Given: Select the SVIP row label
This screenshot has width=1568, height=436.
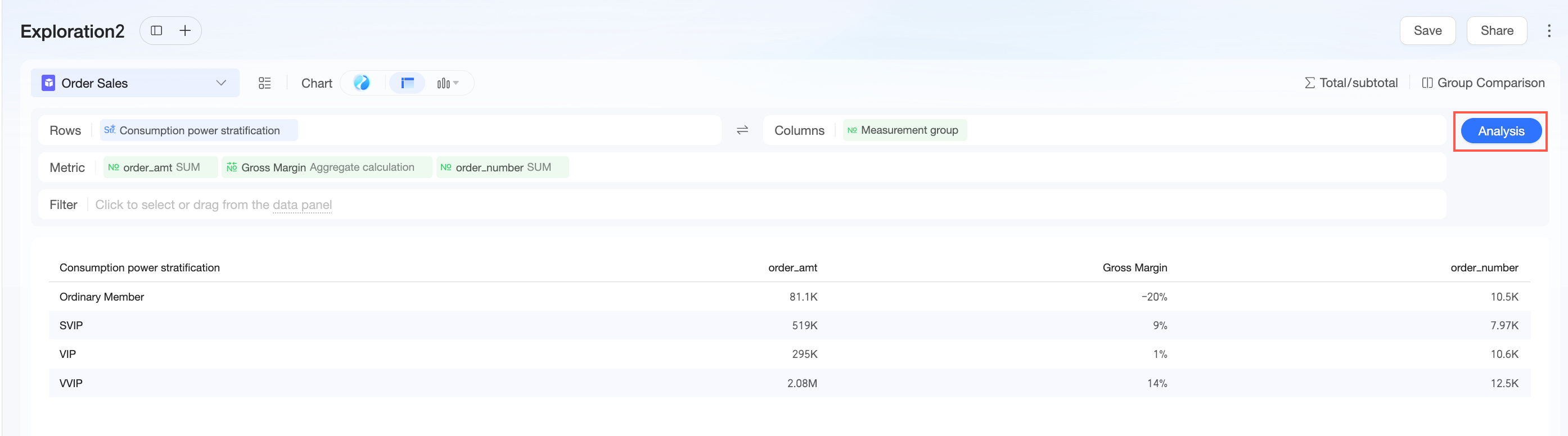Looking at the screenshot, I should click(x=71, y=325).
